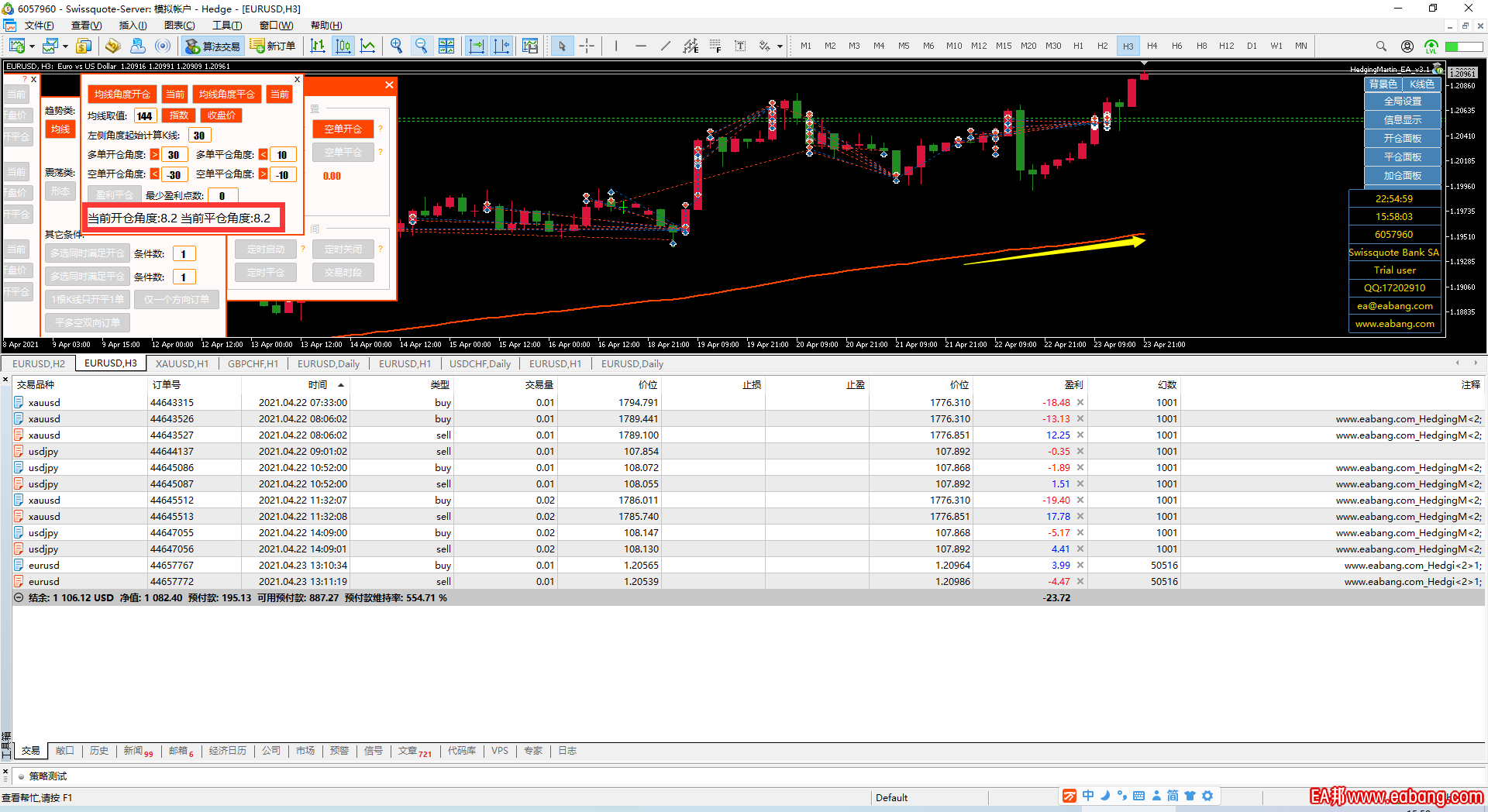The image size is (1488, 812).
Task: Click the 背景色 background color button
Action: (1383, 84)
